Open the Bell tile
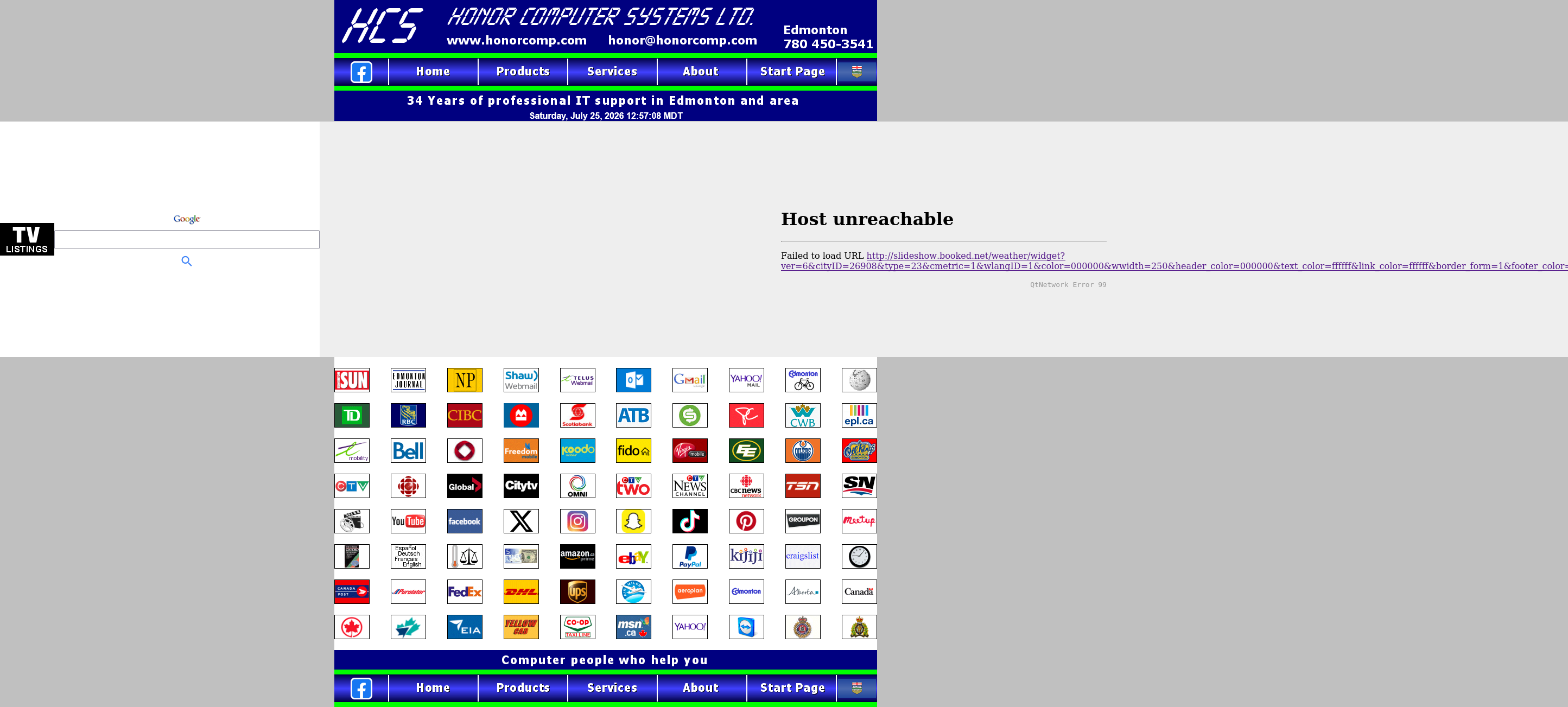This screenshot has width=1568, height=707. click(409, 451)
